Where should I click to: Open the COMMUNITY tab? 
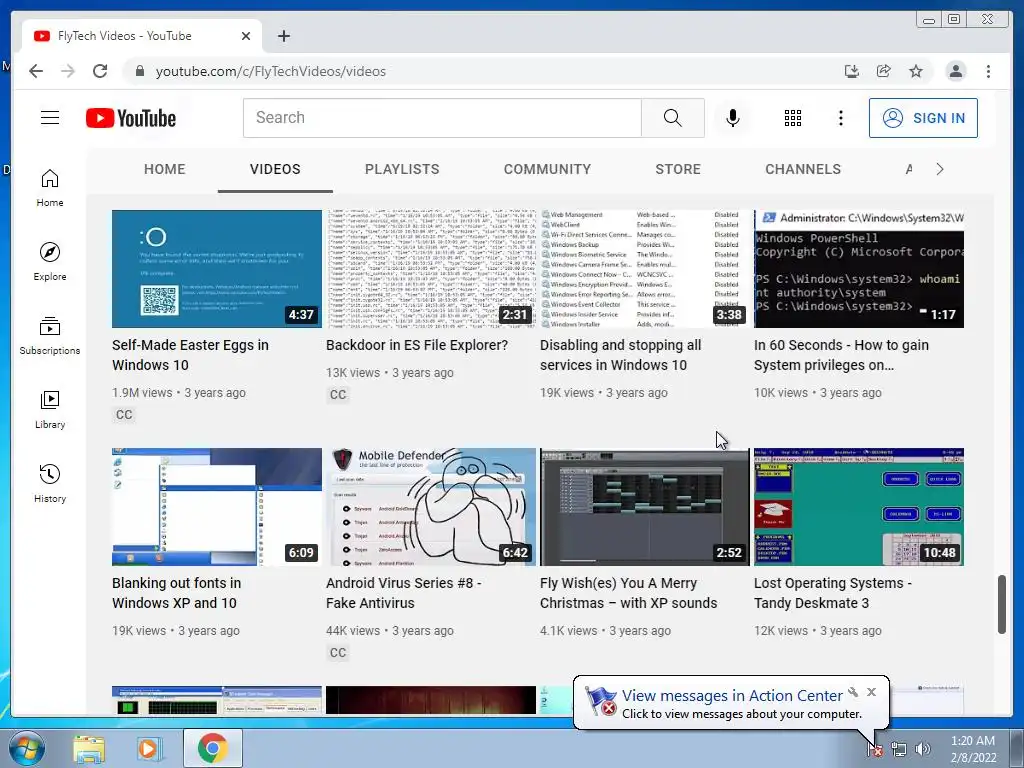(x=547, y=169)
